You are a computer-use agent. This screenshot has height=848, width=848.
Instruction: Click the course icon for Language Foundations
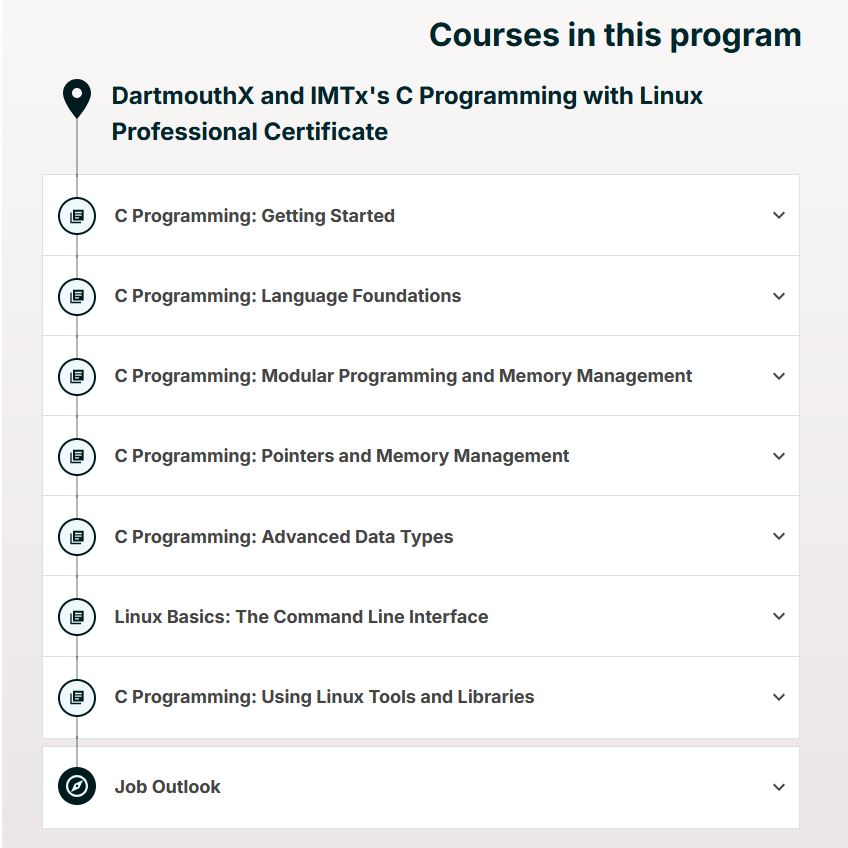[x=77, y=296]
